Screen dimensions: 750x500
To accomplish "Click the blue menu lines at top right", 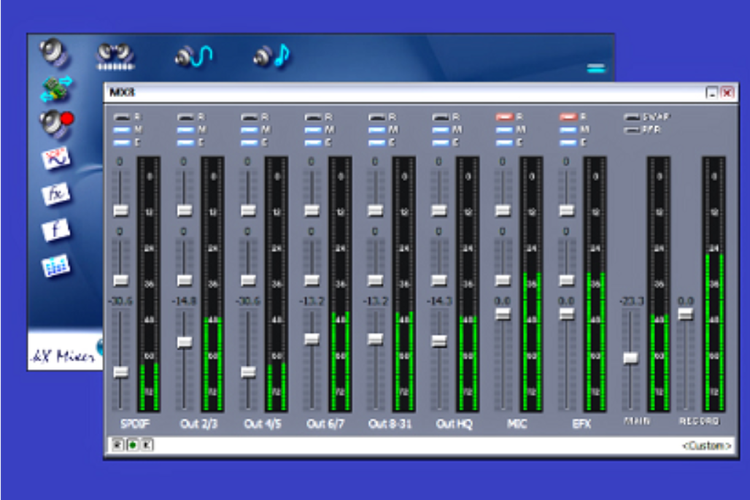I will (x=596, y=68).
